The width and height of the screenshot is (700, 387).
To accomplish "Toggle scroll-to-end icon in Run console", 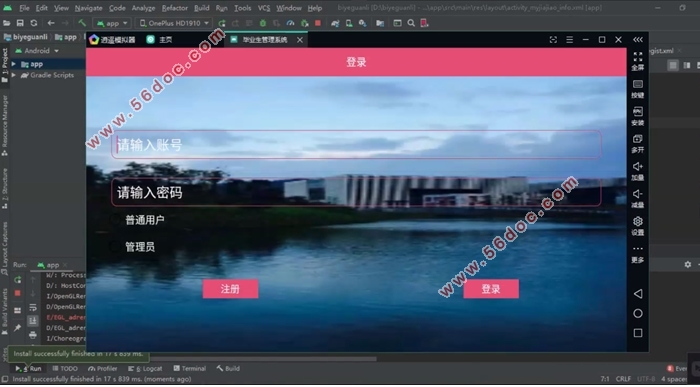I will coord(33,321).
